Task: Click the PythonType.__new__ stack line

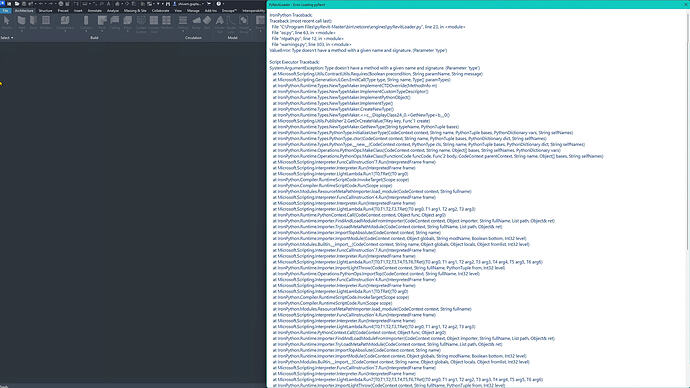Action: (x=429, y=144)
